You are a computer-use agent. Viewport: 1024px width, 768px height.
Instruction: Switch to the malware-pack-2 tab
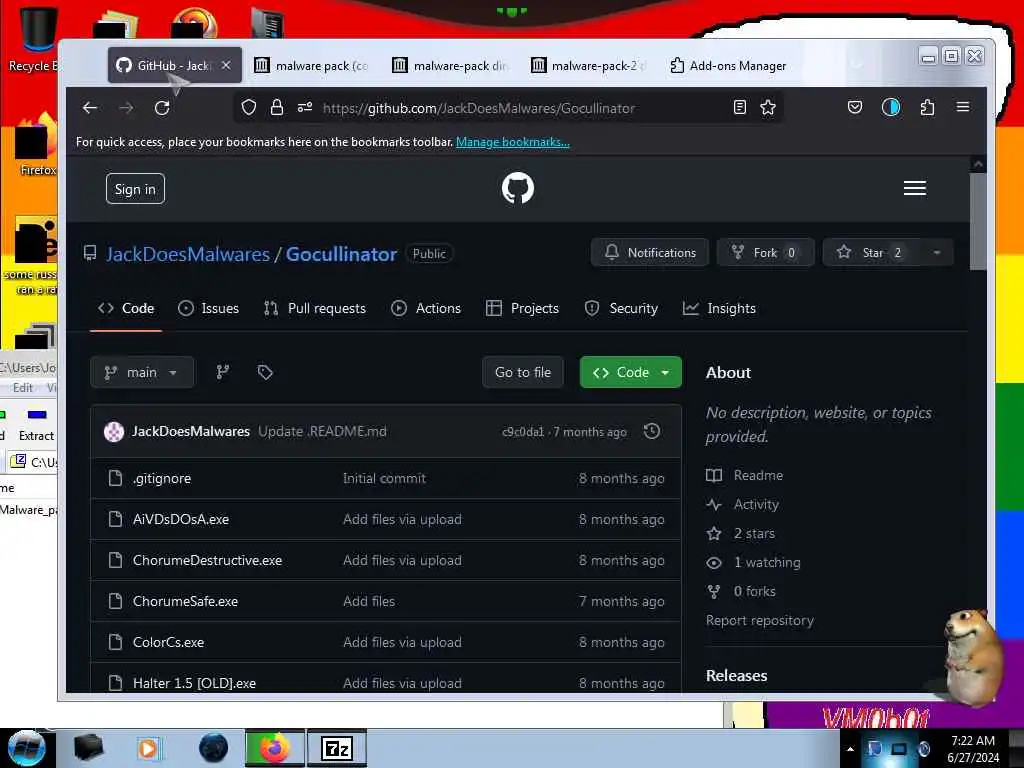[x=588, y=65]
